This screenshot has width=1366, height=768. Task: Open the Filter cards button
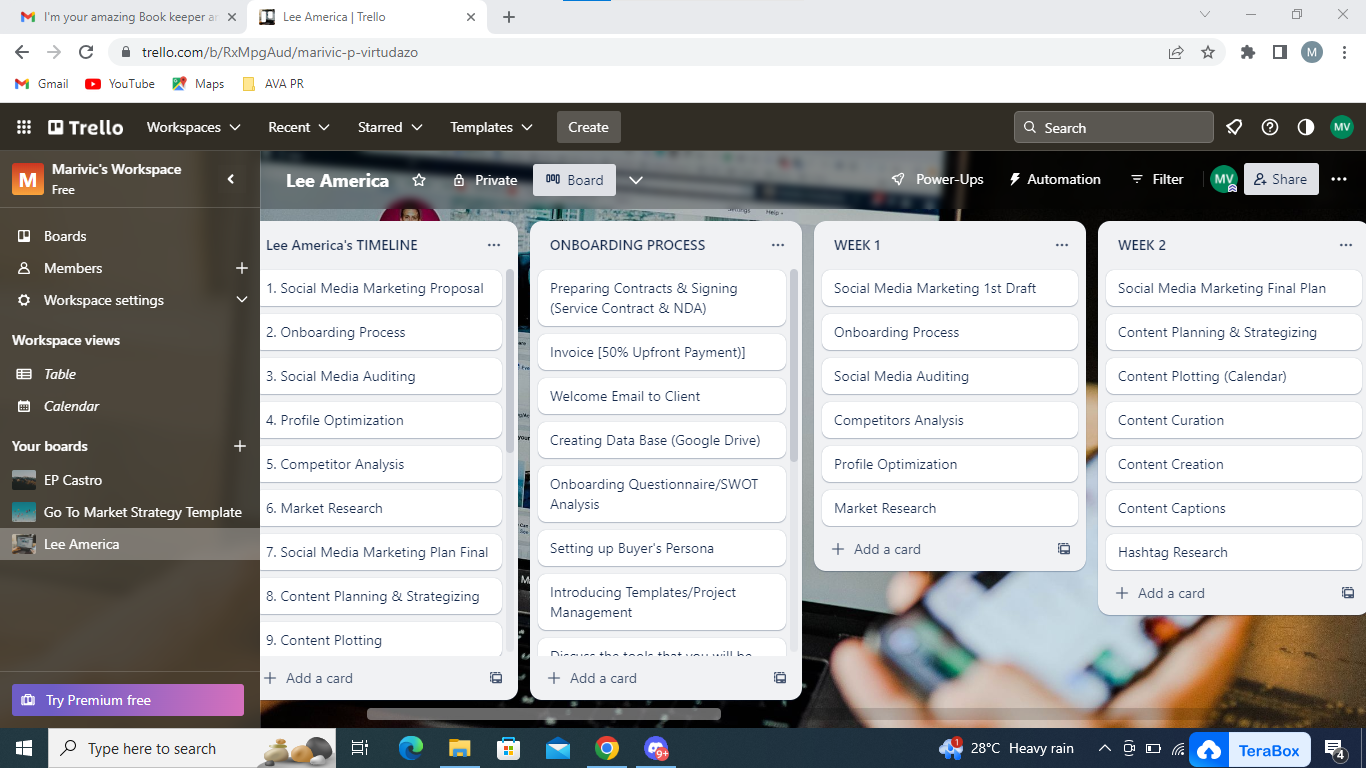pos(1156,179)
